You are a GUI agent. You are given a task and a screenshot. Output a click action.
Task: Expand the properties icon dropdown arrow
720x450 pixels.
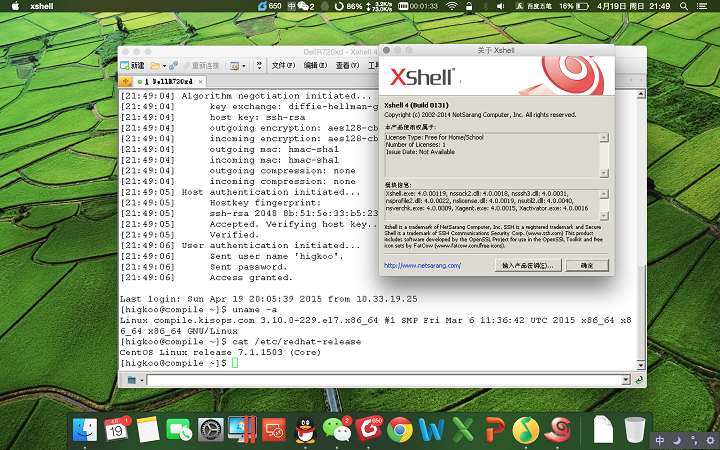coord(243,66)
